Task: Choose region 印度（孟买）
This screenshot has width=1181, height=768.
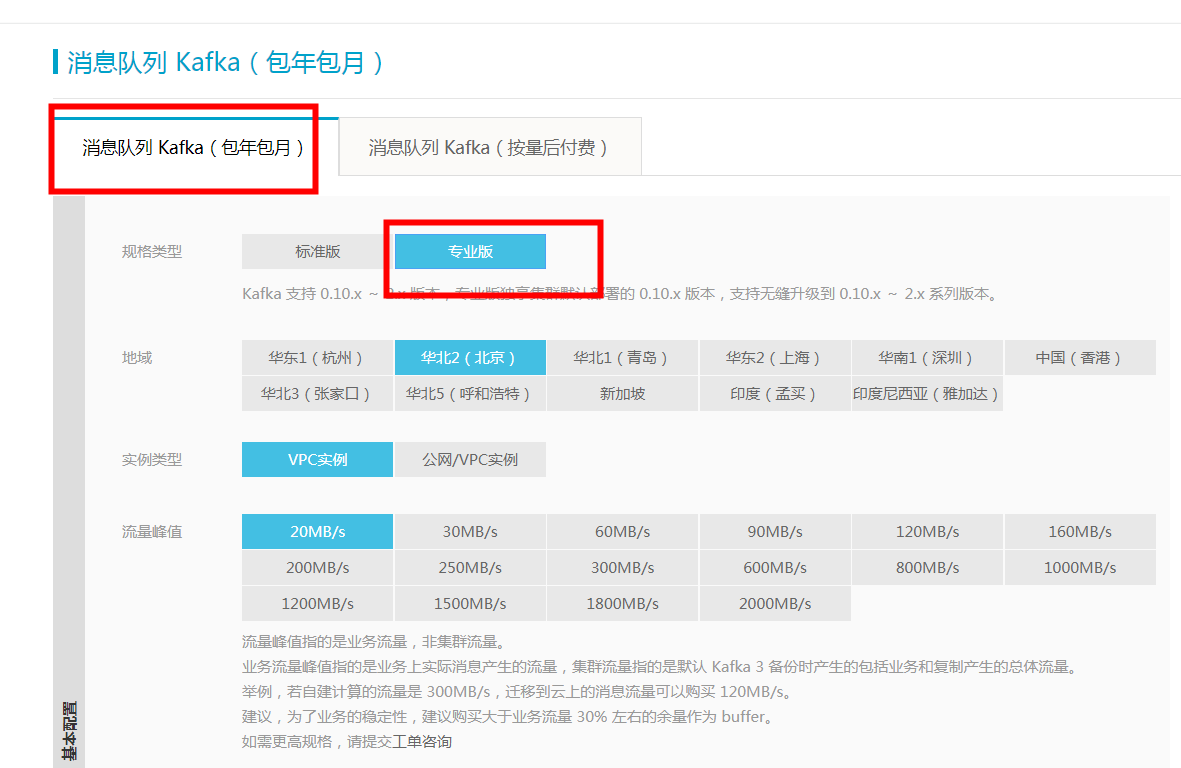Action: (775, 394)
